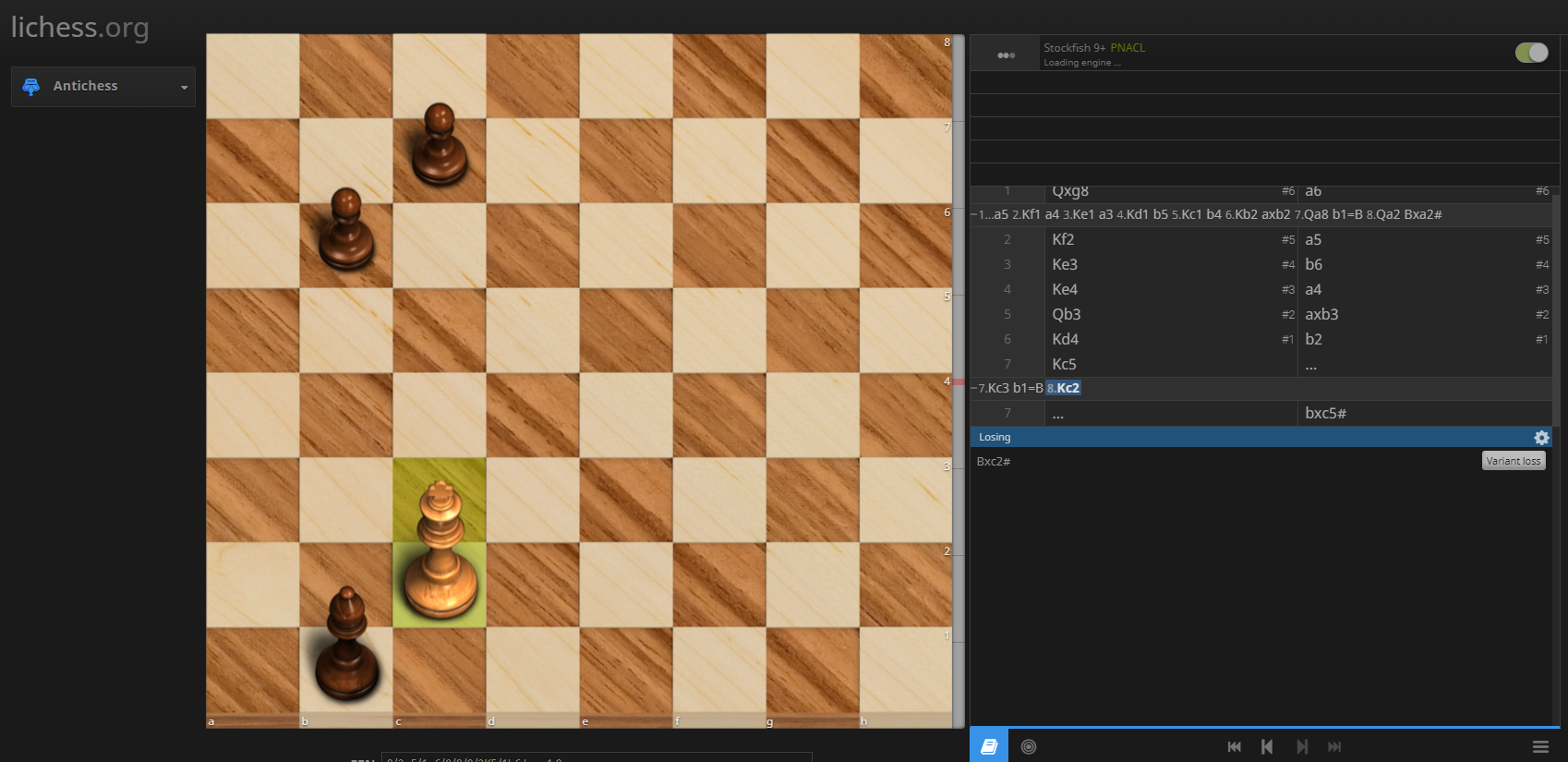This screenshot has width=1568, height=762.
Task: Click the black bishop on b1
Action: (x=346, y=670)
